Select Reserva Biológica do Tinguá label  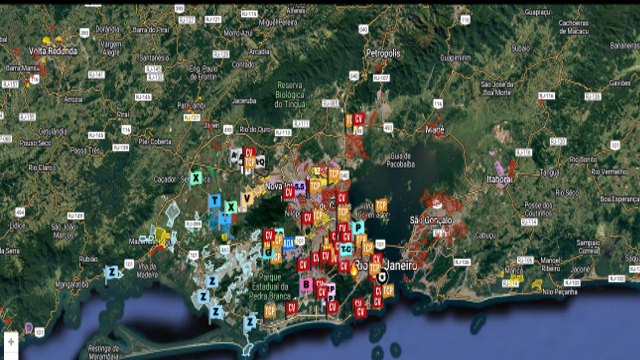pyautogui.click(x=289, y=95)
